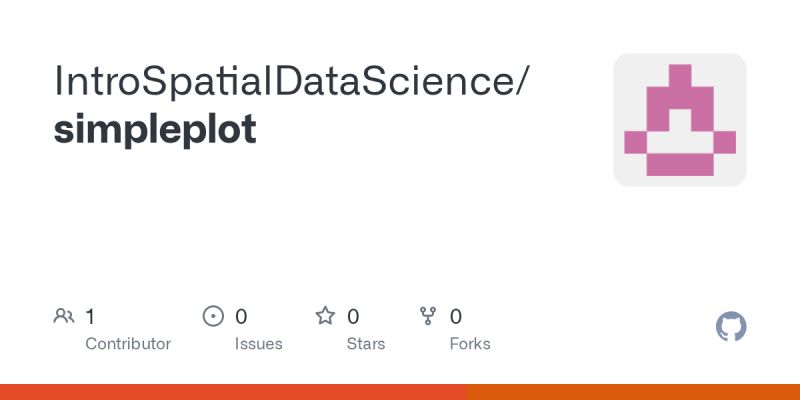Open the IntroSpatialDataScience owner link
Screen dimensions: 800x400
click(x=283, y=83)
